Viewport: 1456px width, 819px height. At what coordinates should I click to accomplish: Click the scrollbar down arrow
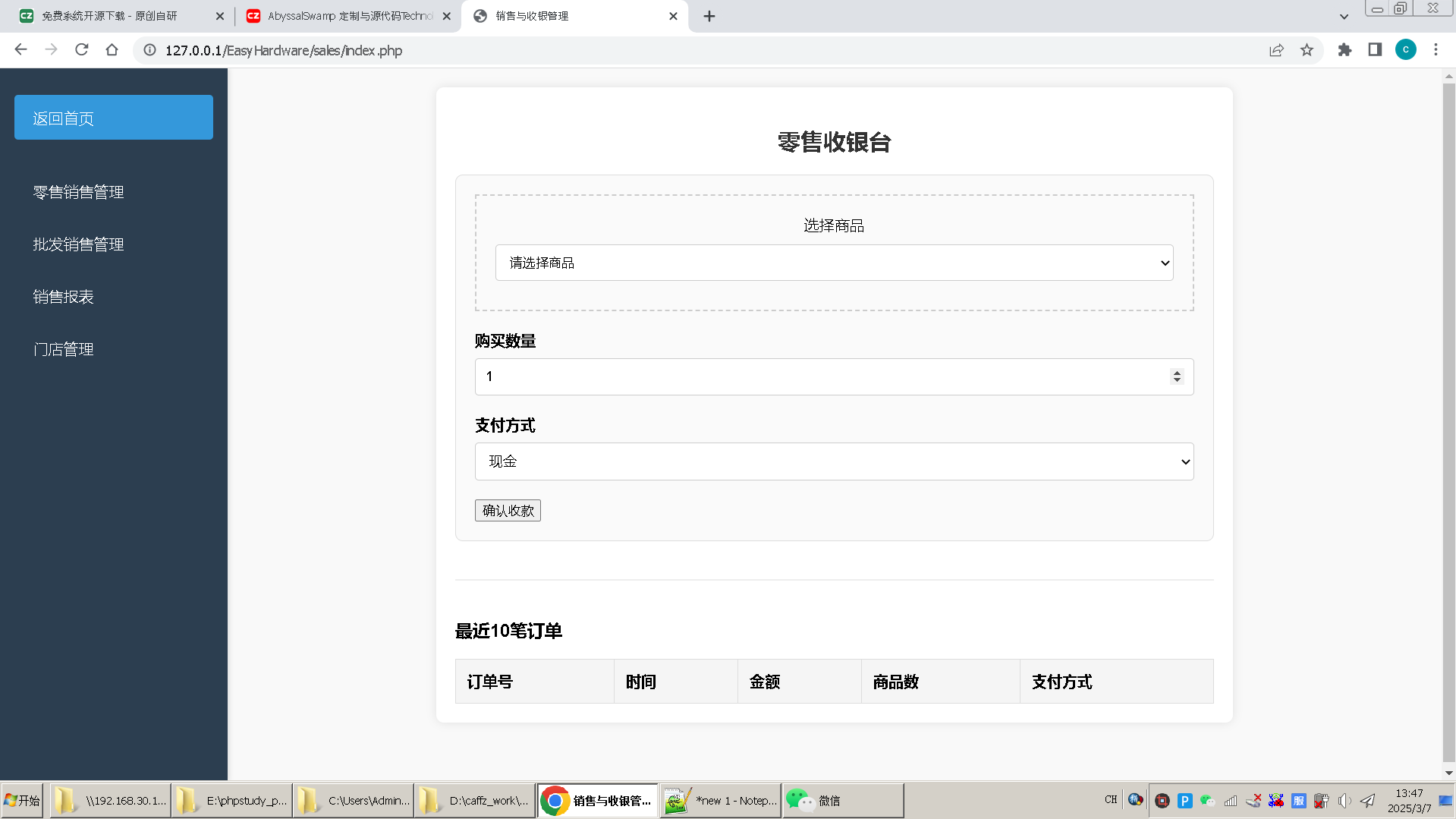click(1448, 773)
